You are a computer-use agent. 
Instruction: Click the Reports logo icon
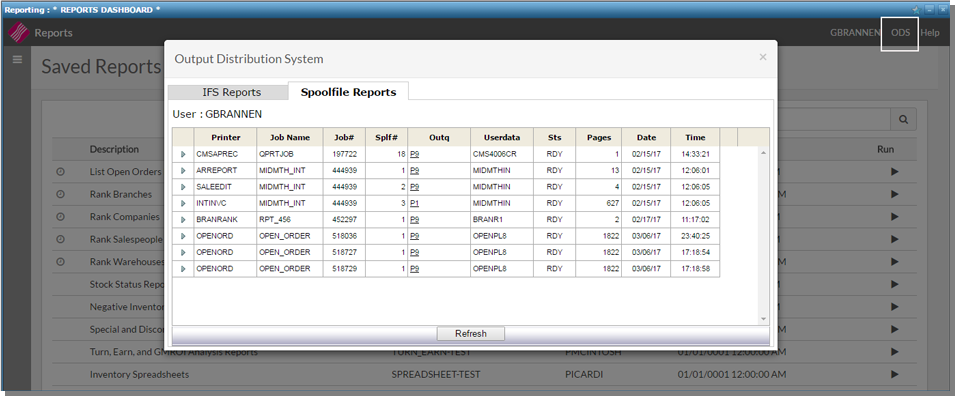coord(19,32)
